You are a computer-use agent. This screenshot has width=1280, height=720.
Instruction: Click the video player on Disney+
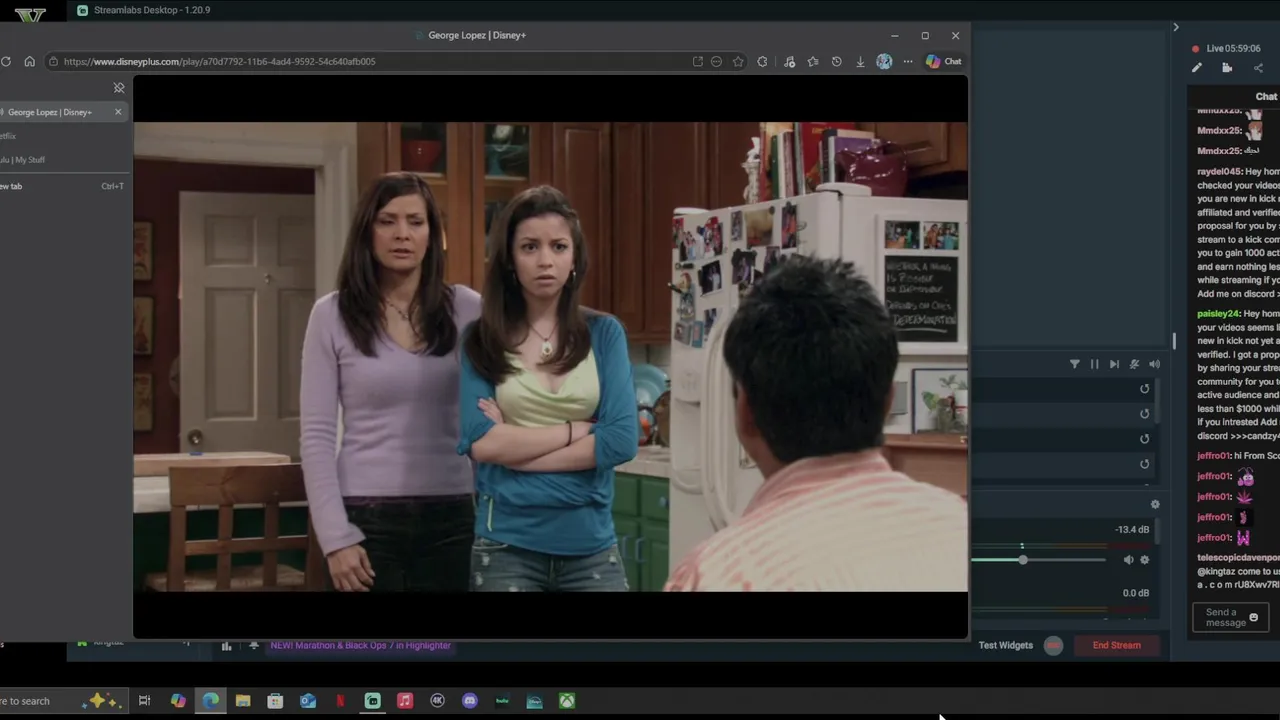coord(550,356)
